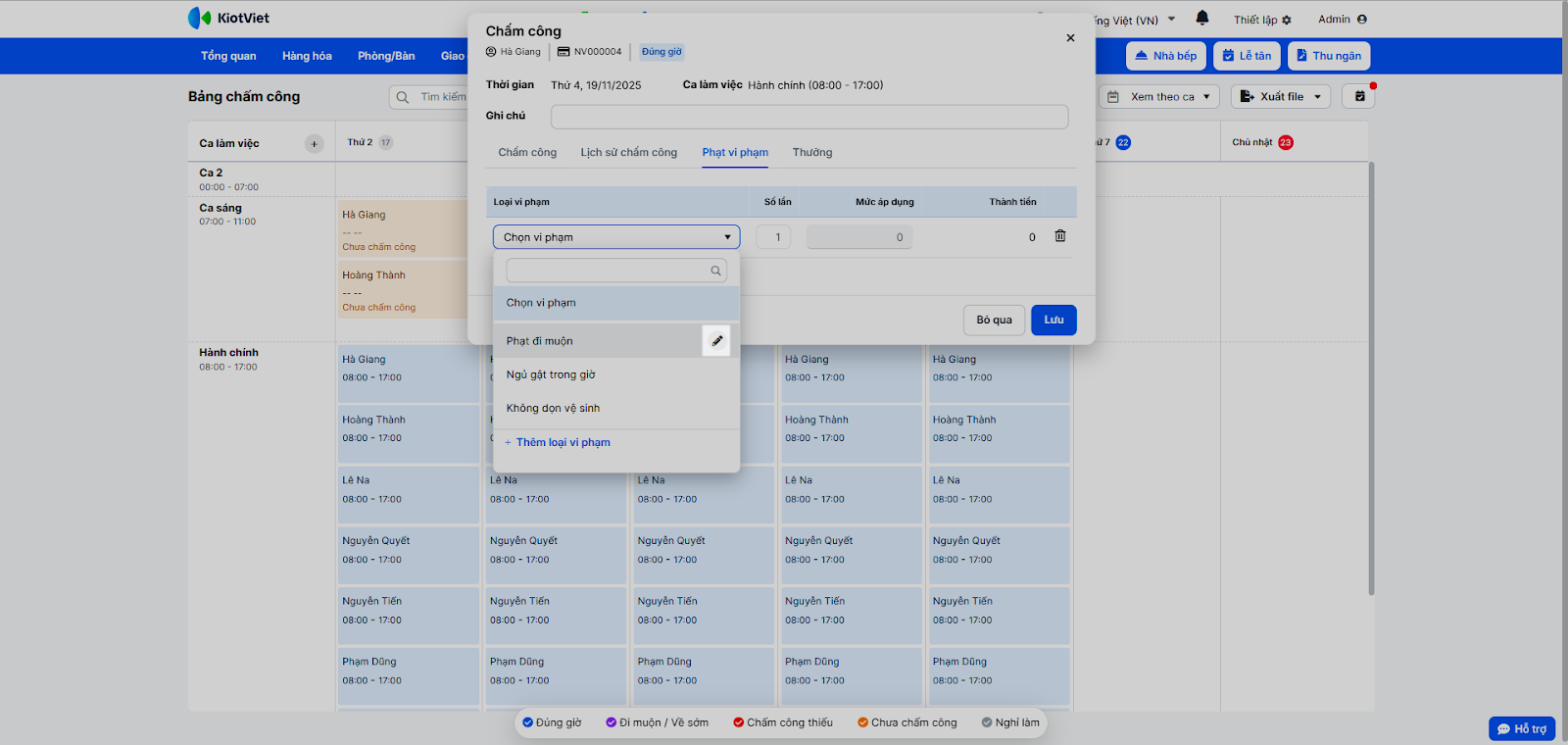Open the Admin account menu
The width and height of the screenshot is (1568, 745).
1342,20
